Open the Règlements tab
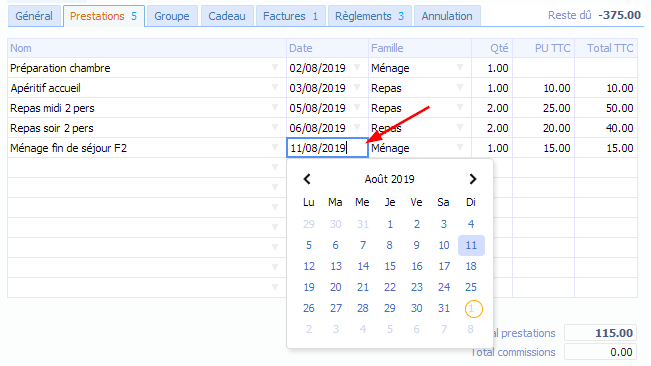 (370, 16)
